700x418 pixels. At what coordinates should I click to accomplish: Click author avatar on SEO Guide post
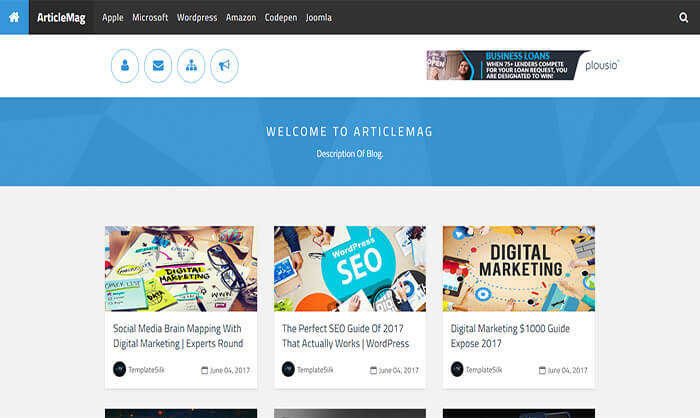[288, 369]
